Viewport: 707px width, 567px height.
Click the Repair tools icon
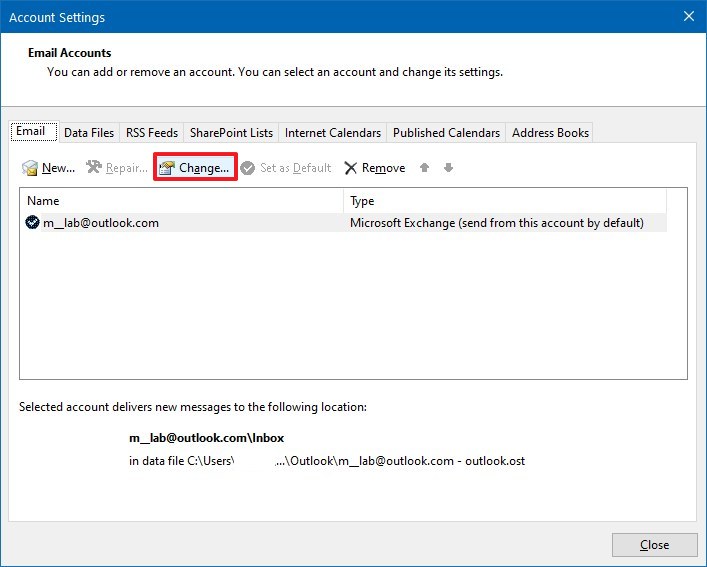(94, 167)
